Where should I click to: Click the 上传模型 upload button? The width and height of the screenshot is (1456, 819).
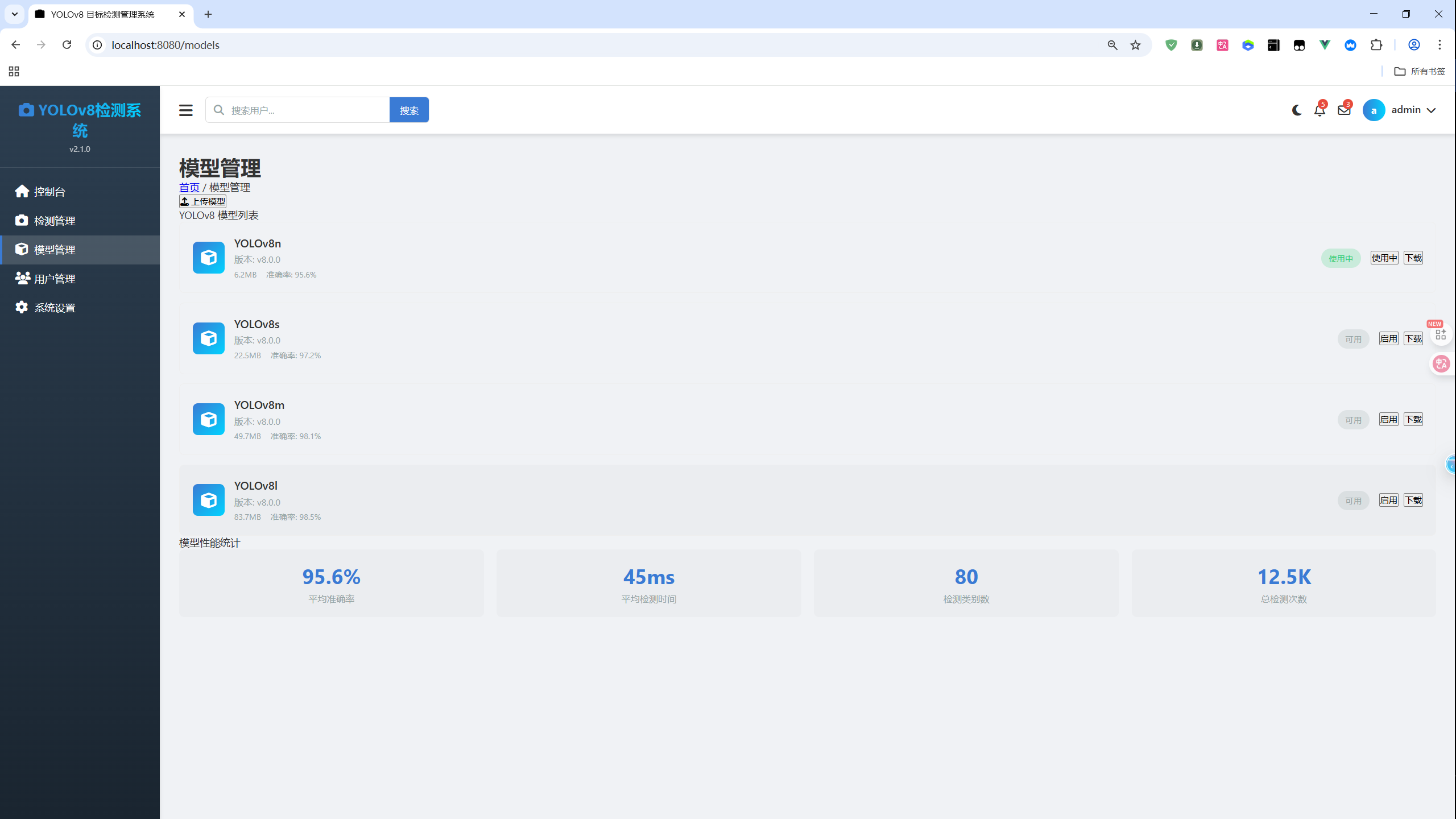tap(202, 201)
